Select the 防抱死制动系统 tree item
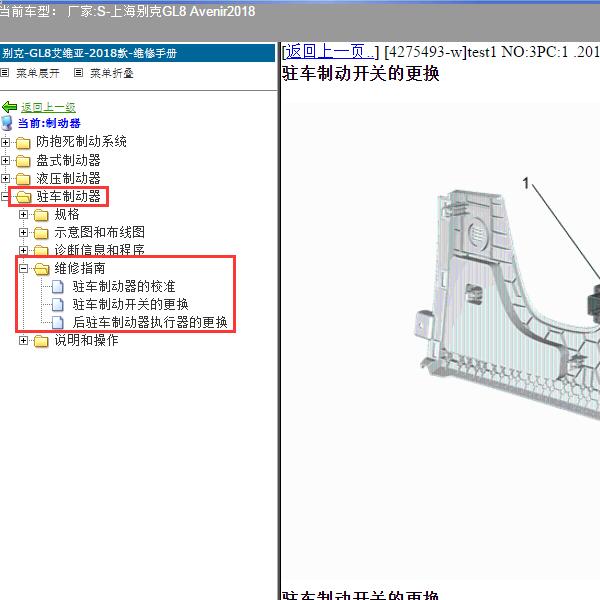600x600 pixels. click(x=82, y=142)
